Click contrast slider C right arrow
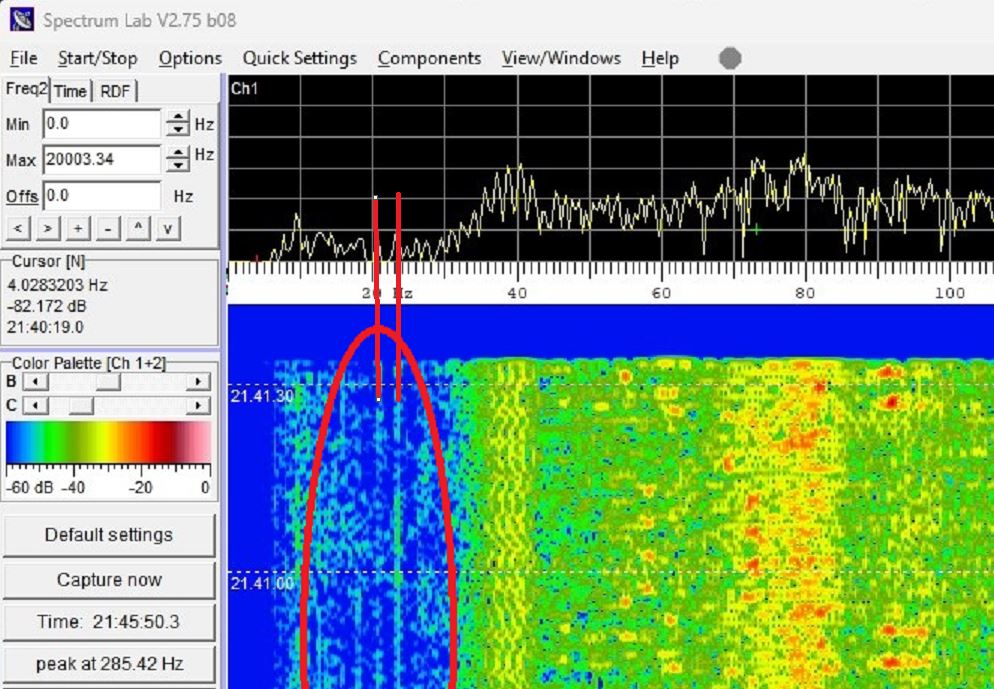Image resolution: width=994 pixels, height=689 pixels. pyautogui.click(x=198, y=406)
